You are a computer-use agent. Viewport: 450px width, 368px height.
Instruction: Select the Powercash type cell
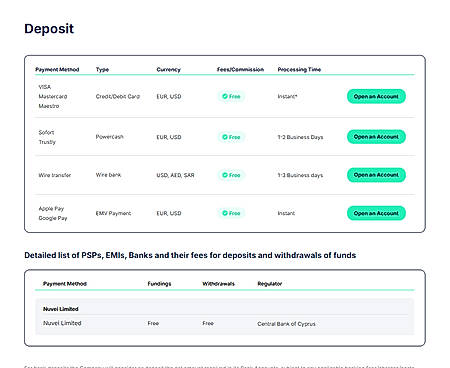[109, 137]
